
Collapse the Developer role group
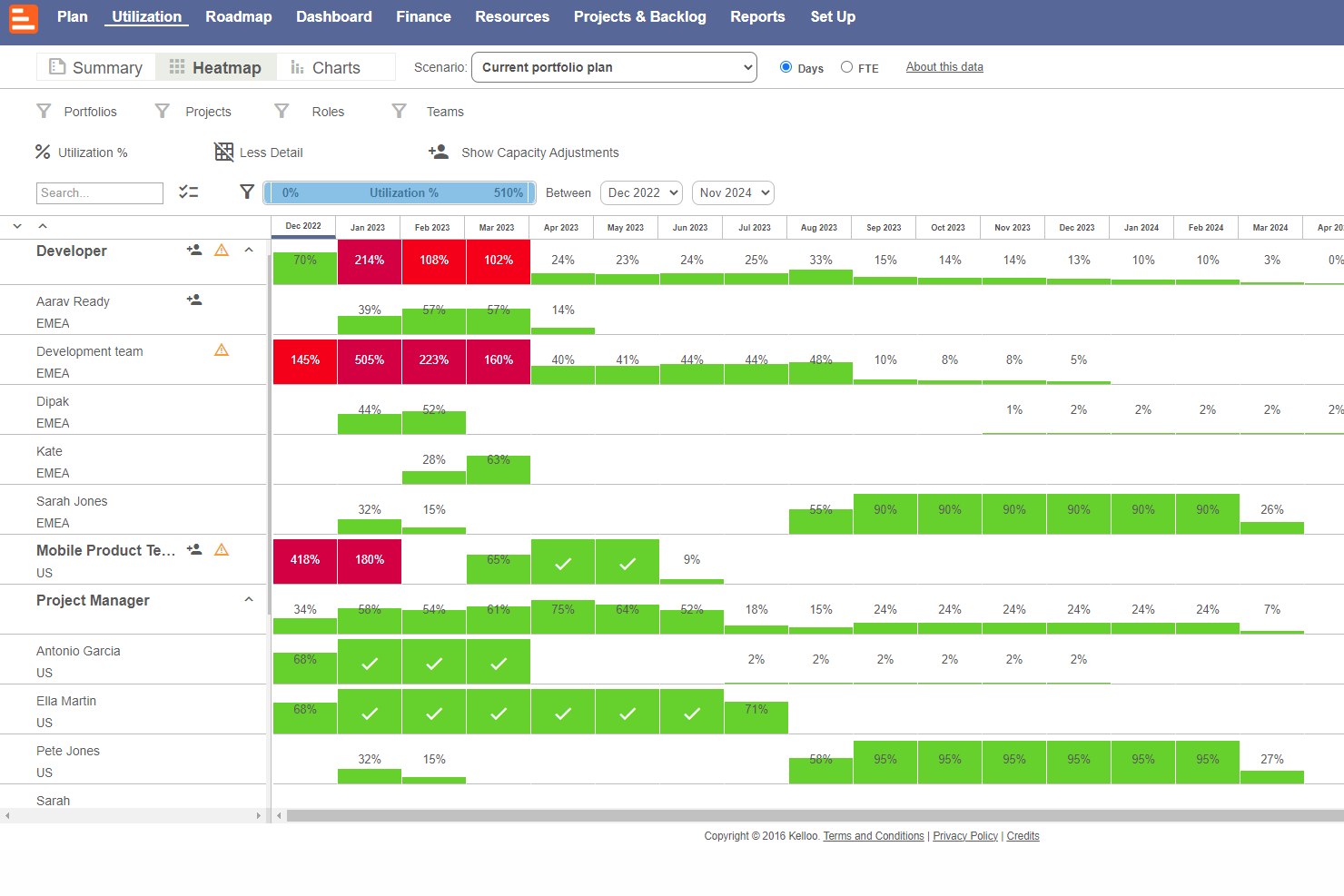point(249,250)
